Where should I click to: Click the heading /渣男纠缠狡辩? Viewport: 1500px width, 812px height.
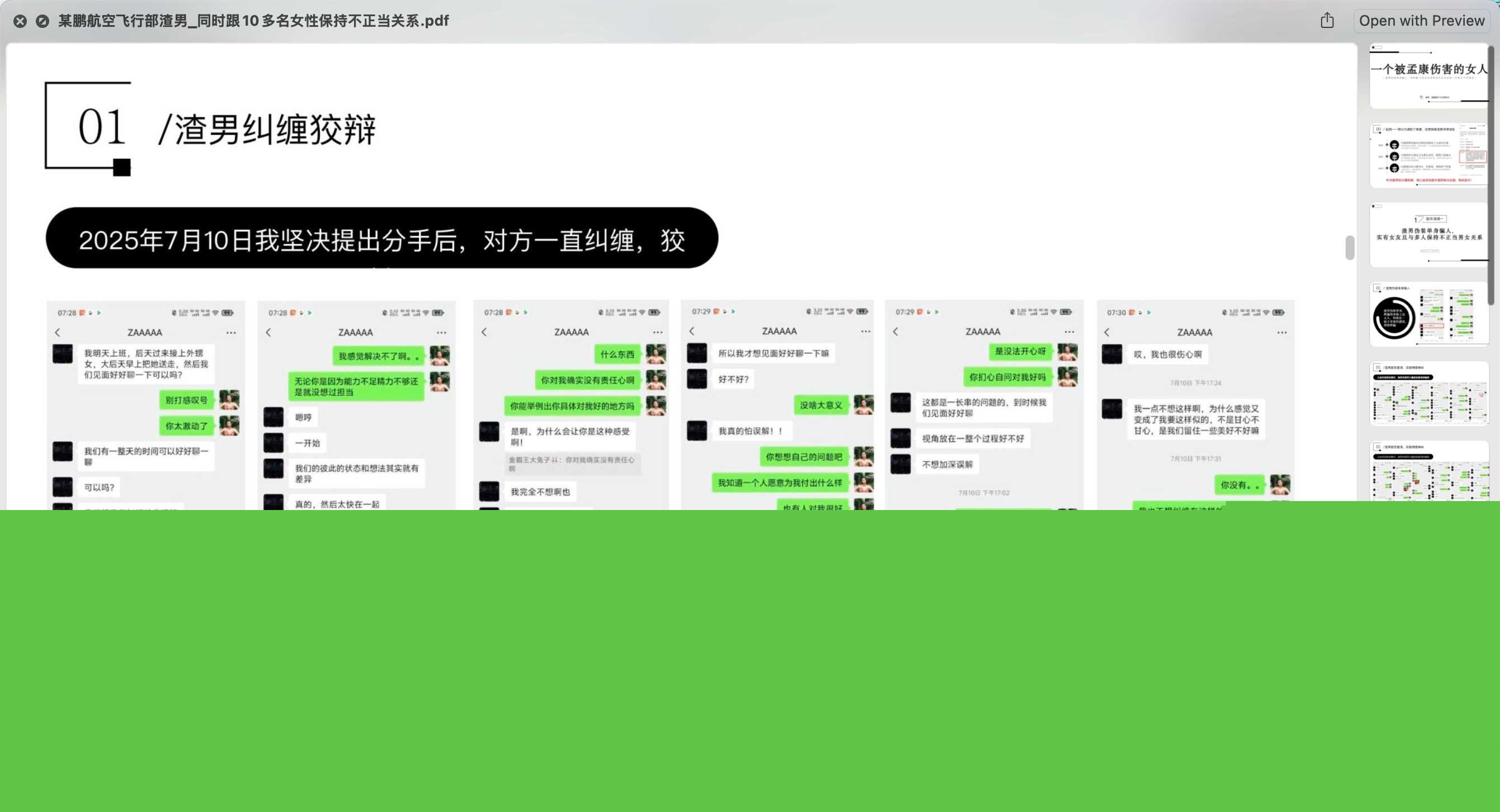(x=267, y=129)
